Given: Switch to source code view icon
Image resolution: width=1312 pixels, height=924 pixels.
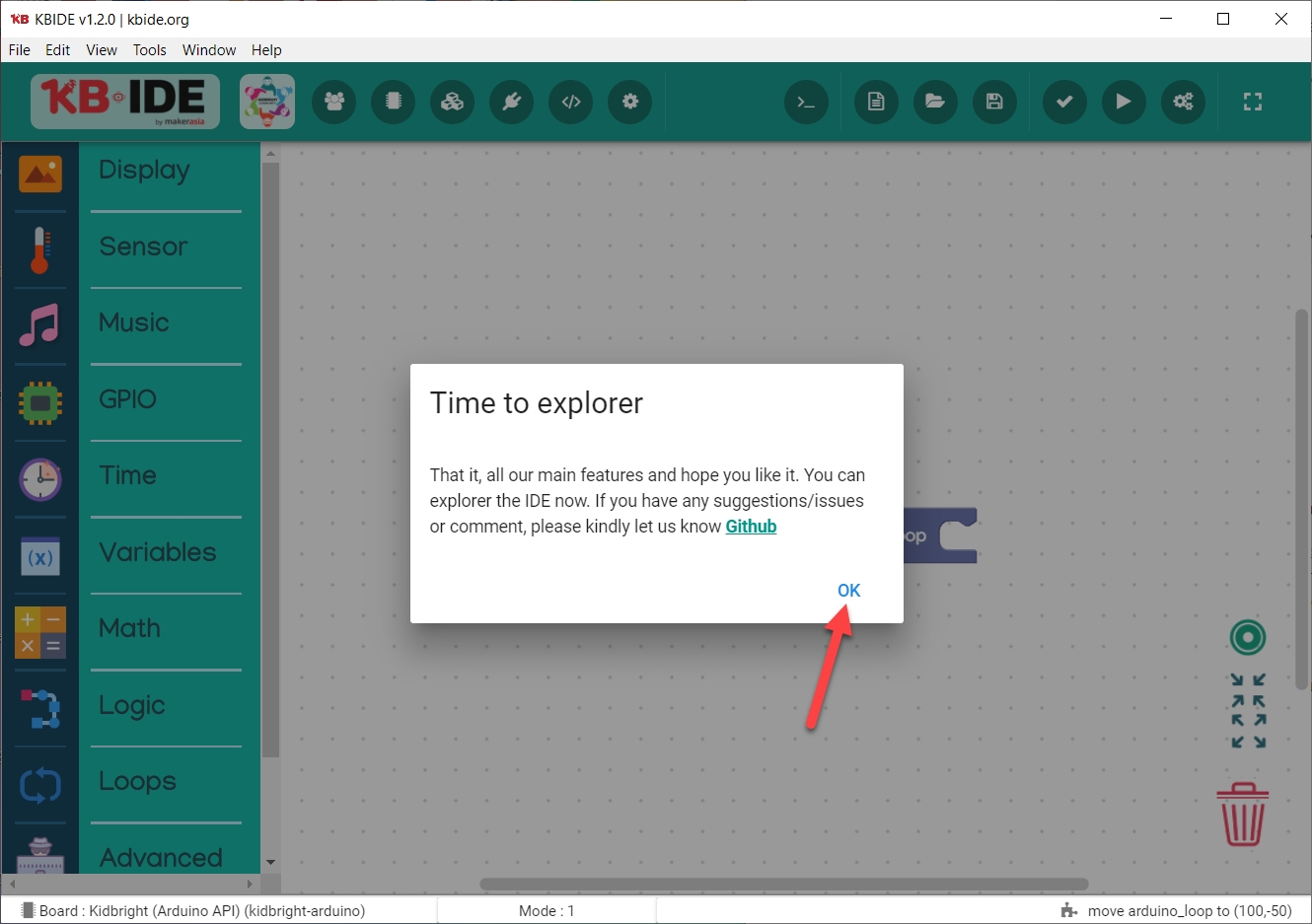Looking at the screenshot, I should pos(571,102).
